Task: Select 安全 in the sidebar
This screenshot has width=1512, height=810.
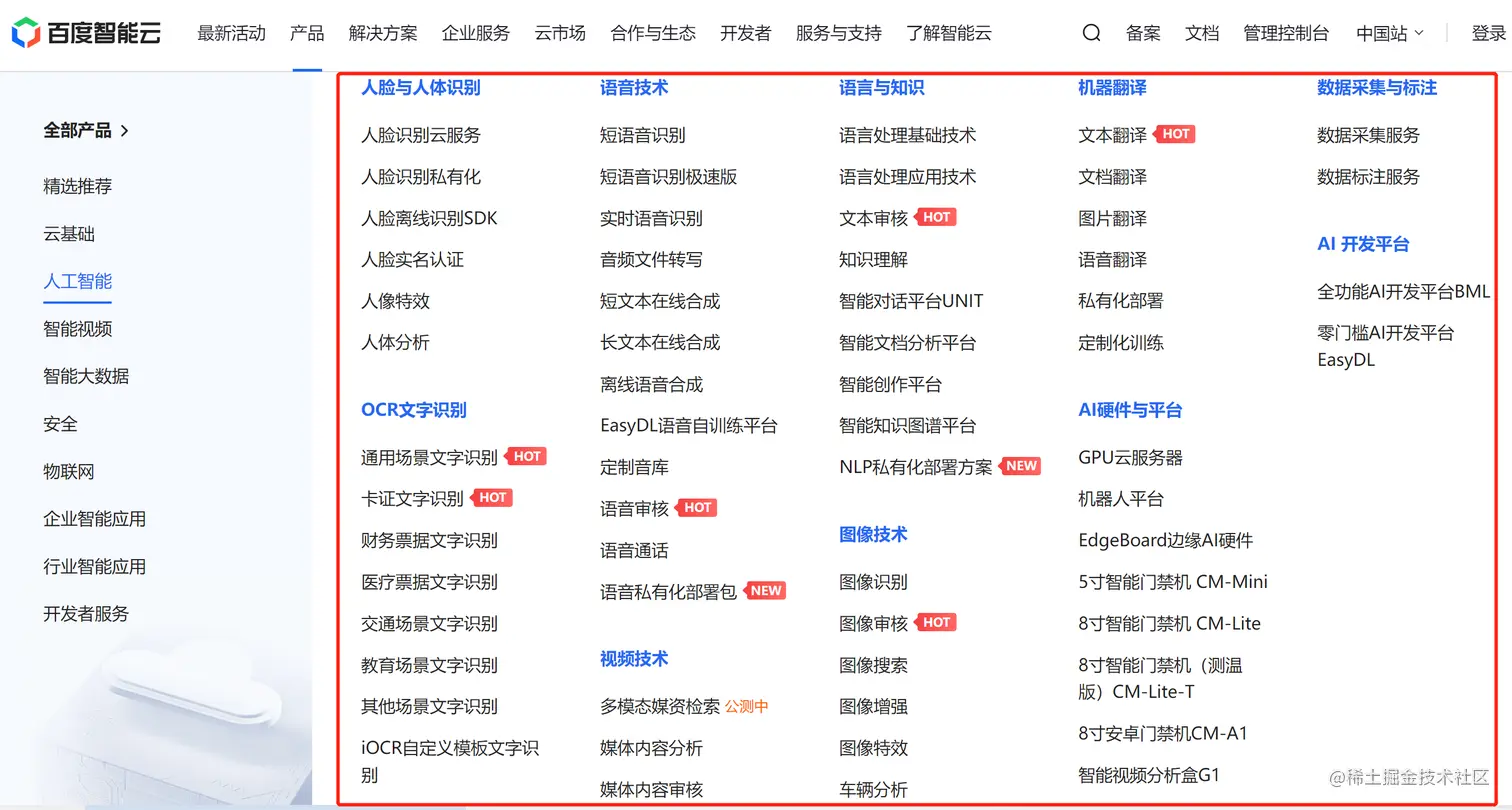Action: point(60,424)
